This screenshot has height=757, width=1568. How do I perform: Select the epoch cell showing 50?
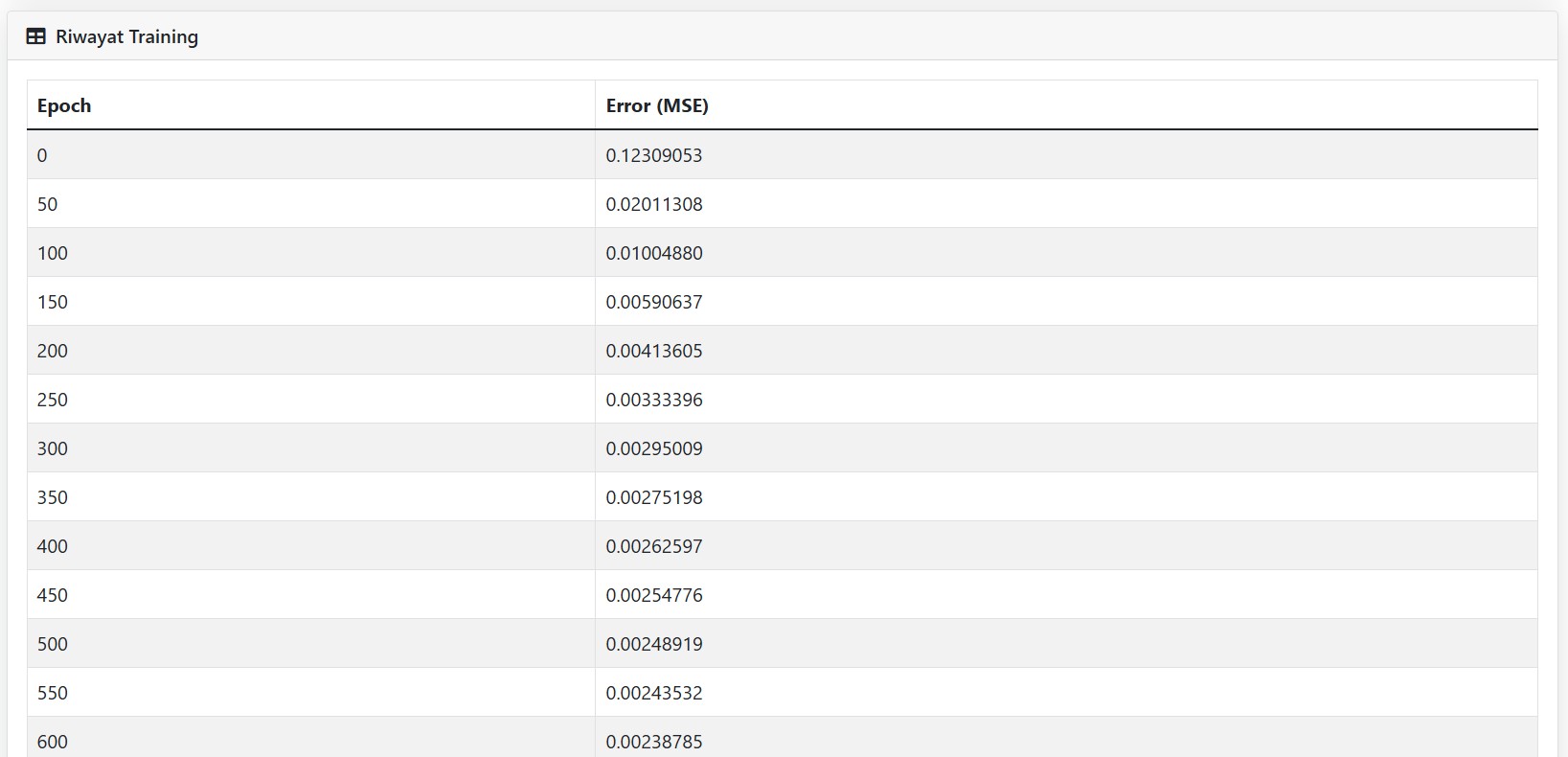point(311,204)
